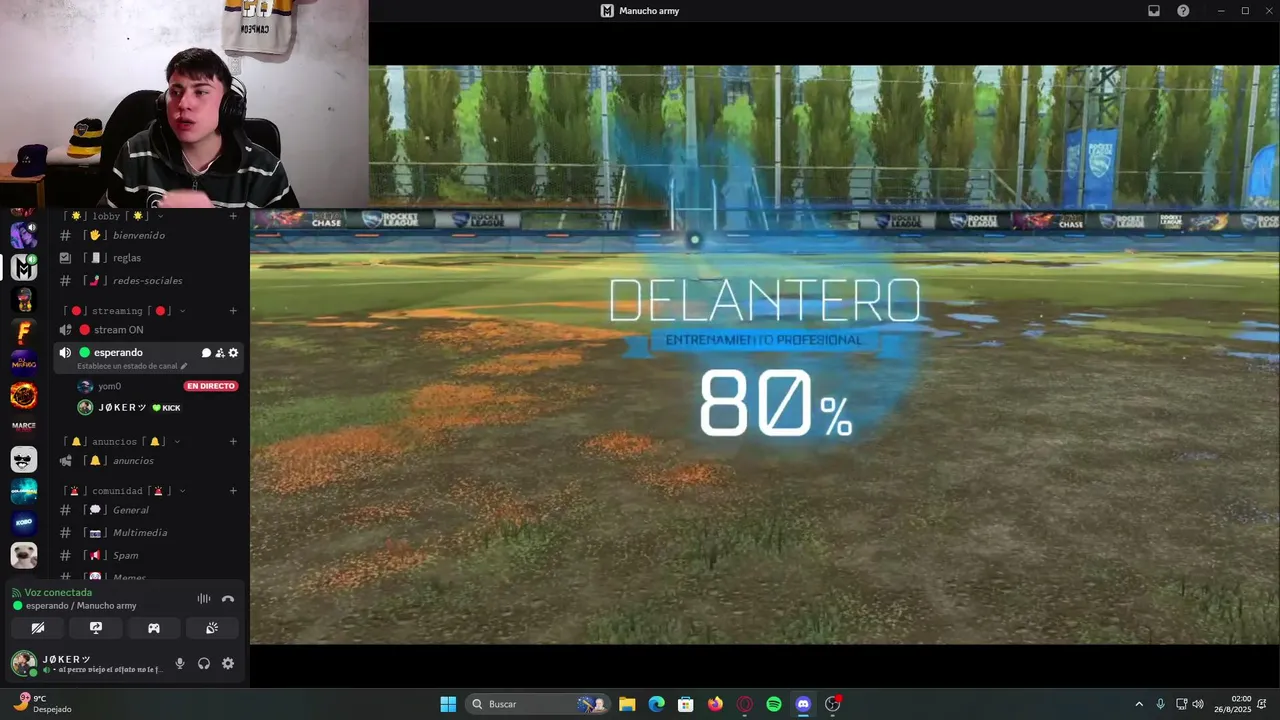Screen dimensions: 1280x720
Task: Open network status in system tray
Action: (1181, 704)
